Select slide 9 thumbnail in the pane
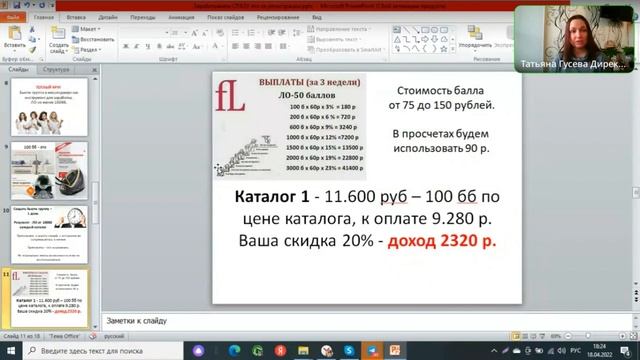The image size is (640, 360). tap(49, 171)
